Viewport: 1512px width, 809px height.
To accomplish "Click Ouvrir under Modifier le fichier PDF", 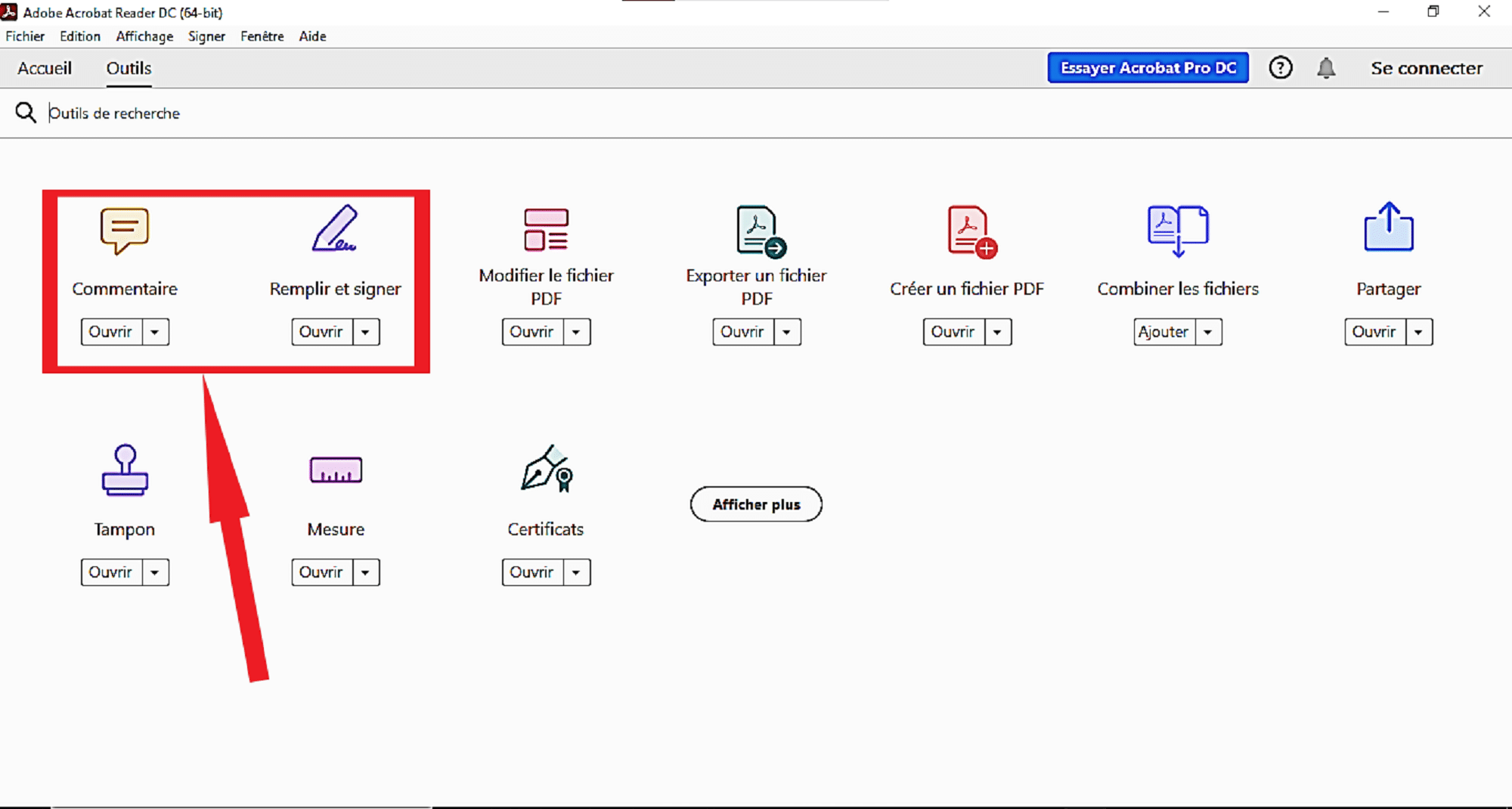I will (532, 332).
